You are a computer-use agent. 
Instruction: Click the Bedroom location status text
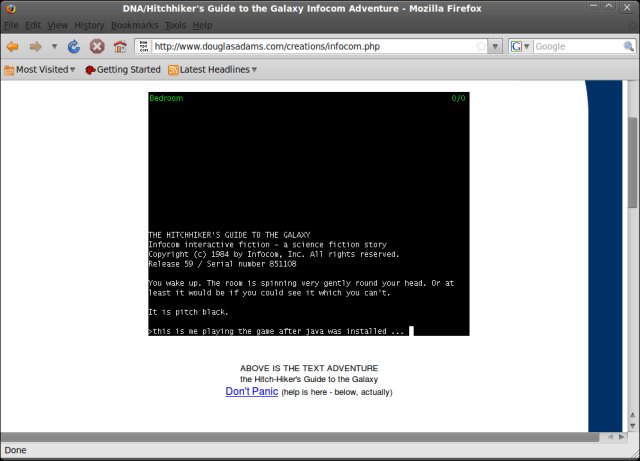point(166,98)
